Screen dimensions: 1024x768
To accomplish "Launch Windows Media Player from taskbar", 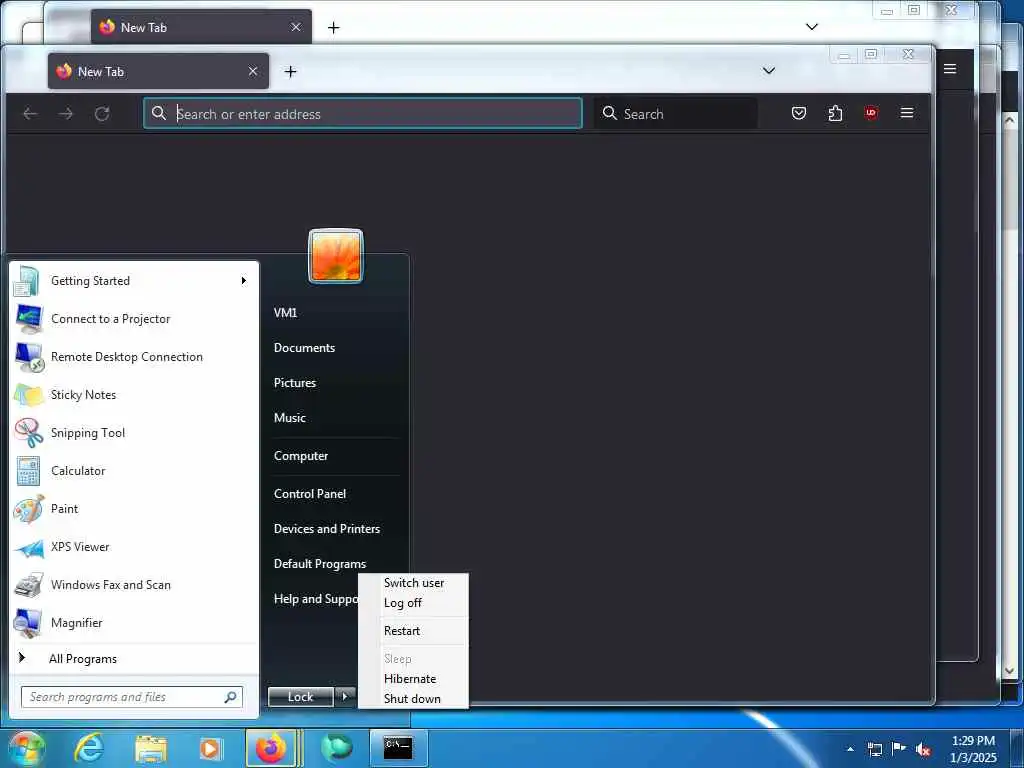I will click(210, 748).
